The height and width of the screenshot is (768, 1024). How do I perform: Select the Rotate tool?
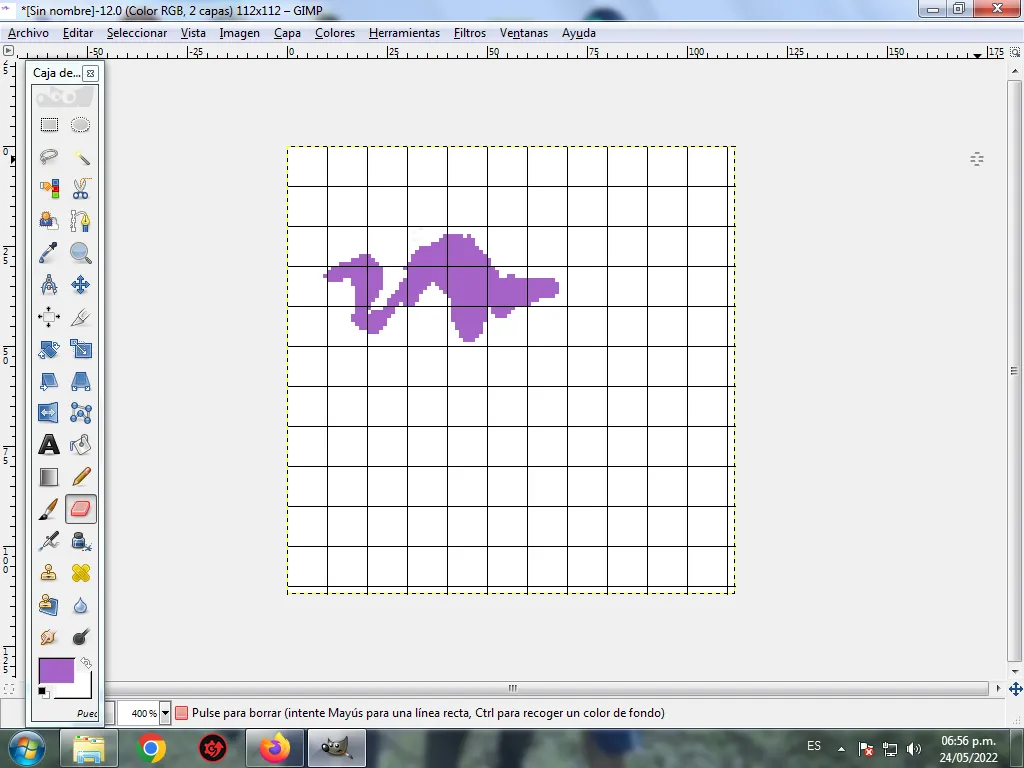49,349
